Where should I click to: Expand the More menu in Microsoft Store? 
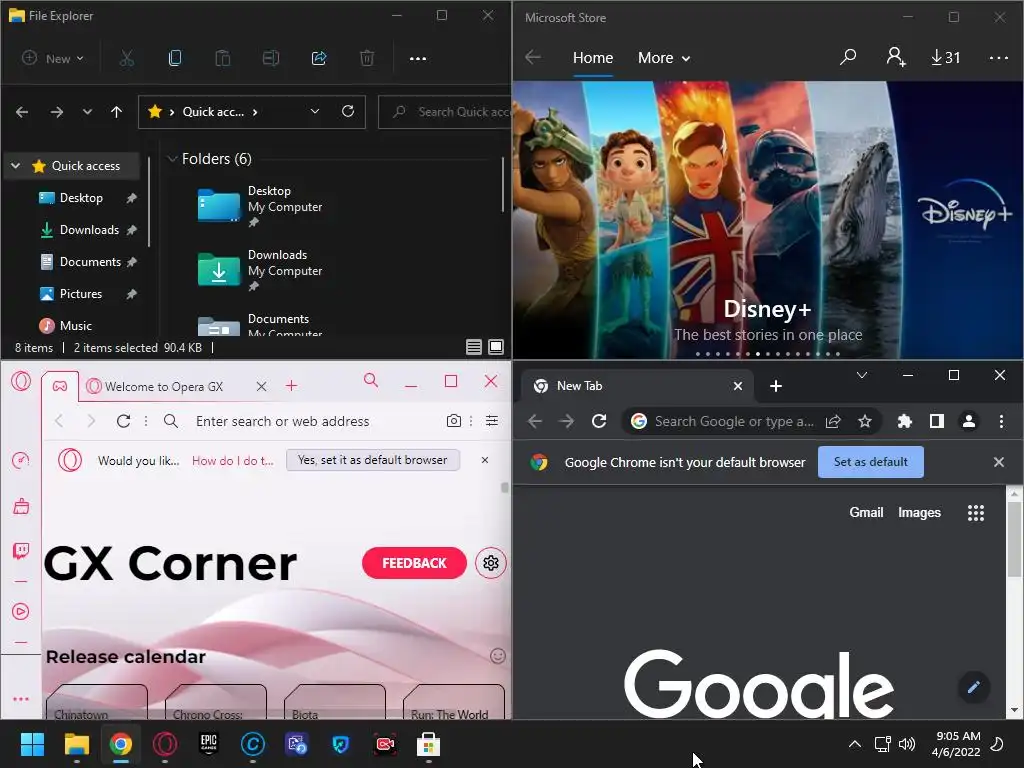click(x=664, y=57)
